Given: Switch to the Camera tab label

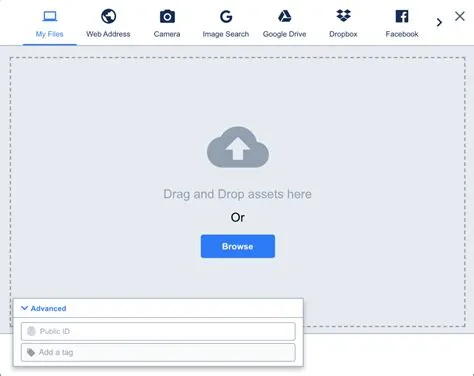Looking at the screenshot, I should tap(167, 34).
